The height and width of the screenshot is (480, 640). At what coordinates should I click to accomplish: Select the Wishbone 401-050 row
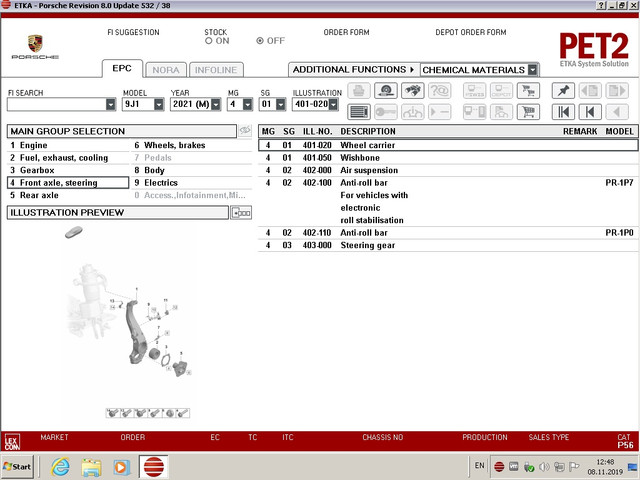448,158
